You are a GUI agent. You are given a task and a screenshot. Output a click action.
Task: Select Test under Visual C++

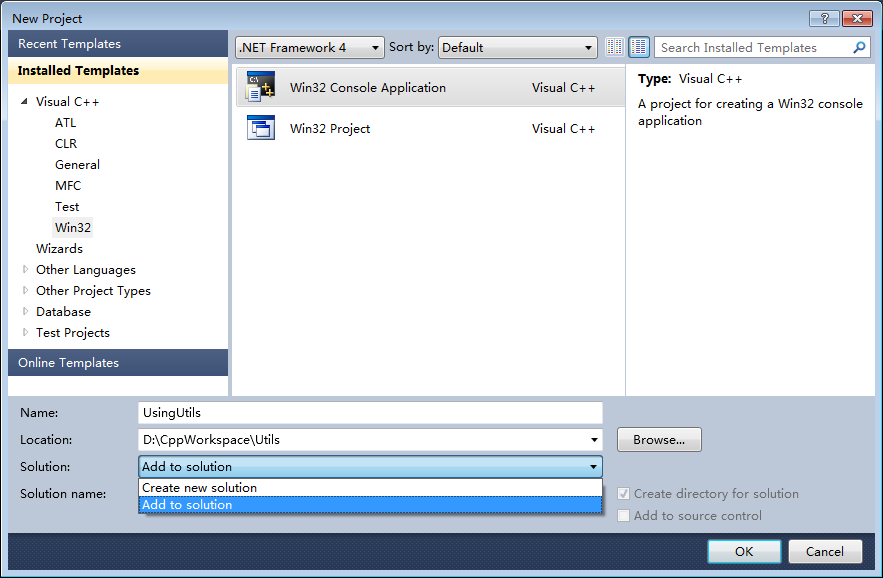[67, 207]
